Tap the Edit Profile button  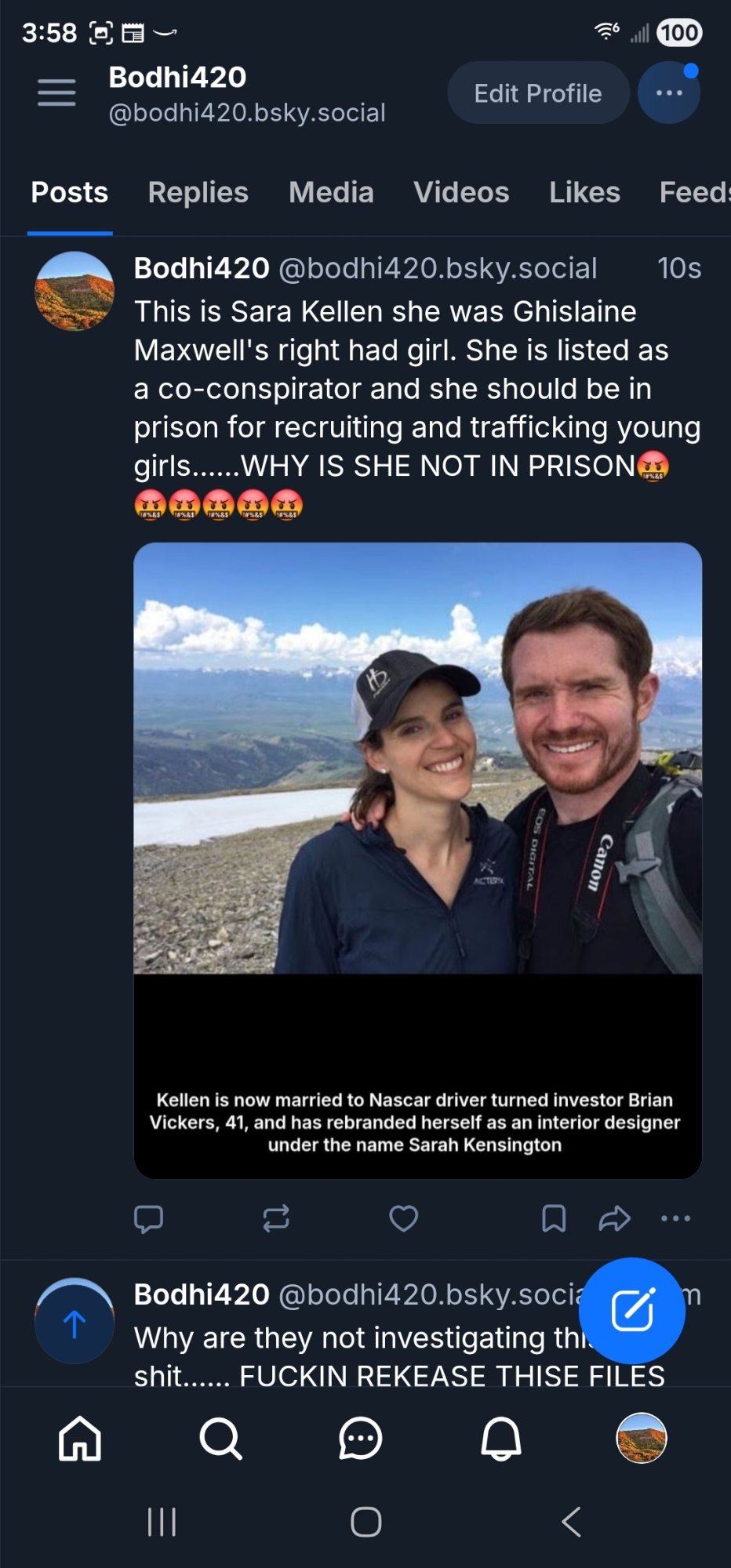pos(538,93)
